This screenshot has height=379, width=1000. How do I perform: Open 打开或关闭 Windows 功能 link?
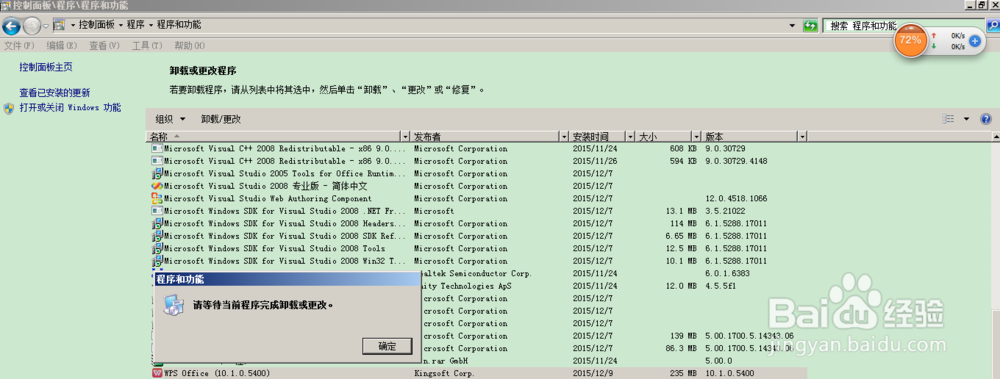[x=70, y=108]
